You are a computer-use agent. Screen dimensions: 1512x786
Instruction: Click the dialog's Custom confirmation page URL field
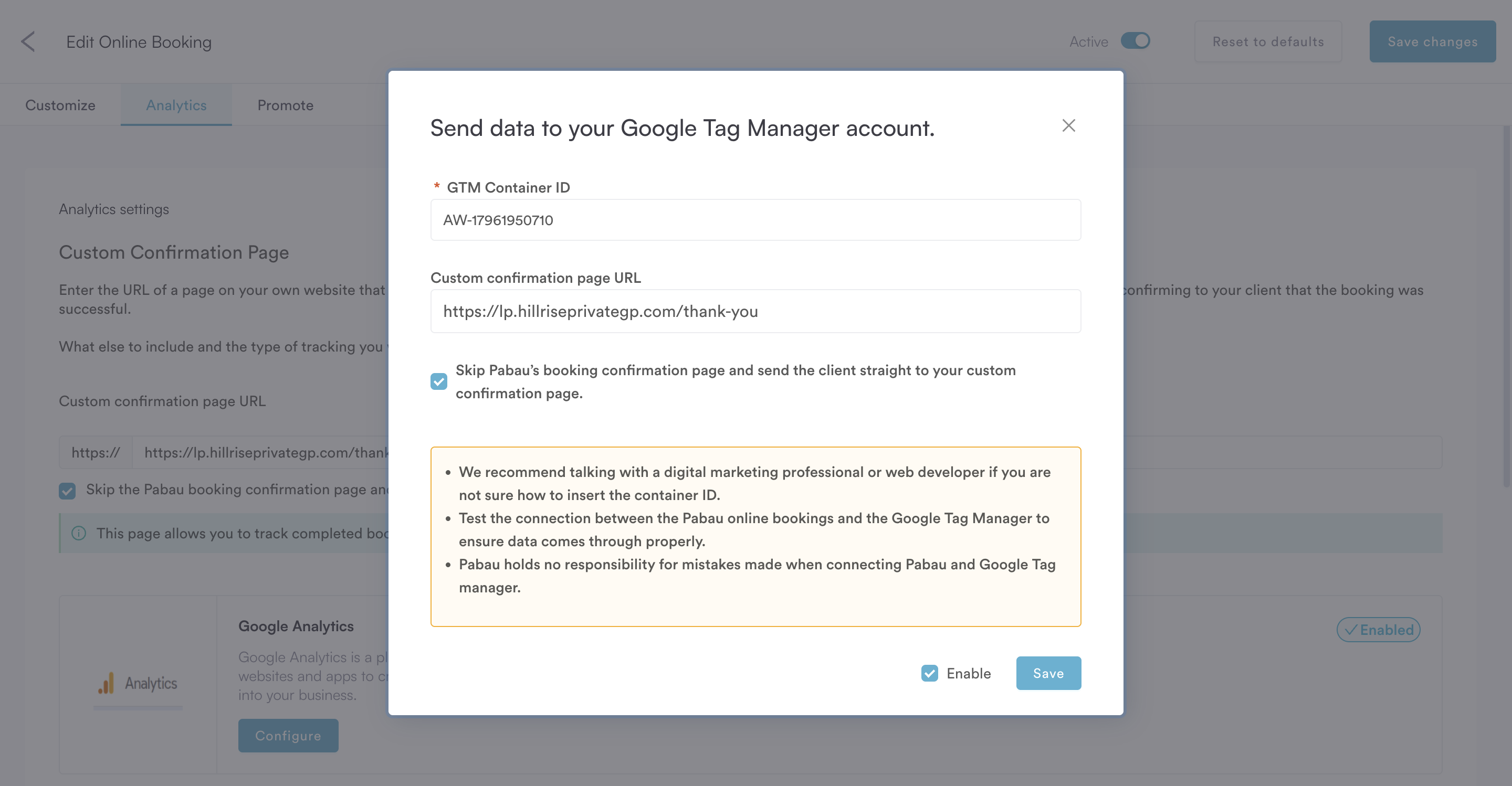pos(755,312)
